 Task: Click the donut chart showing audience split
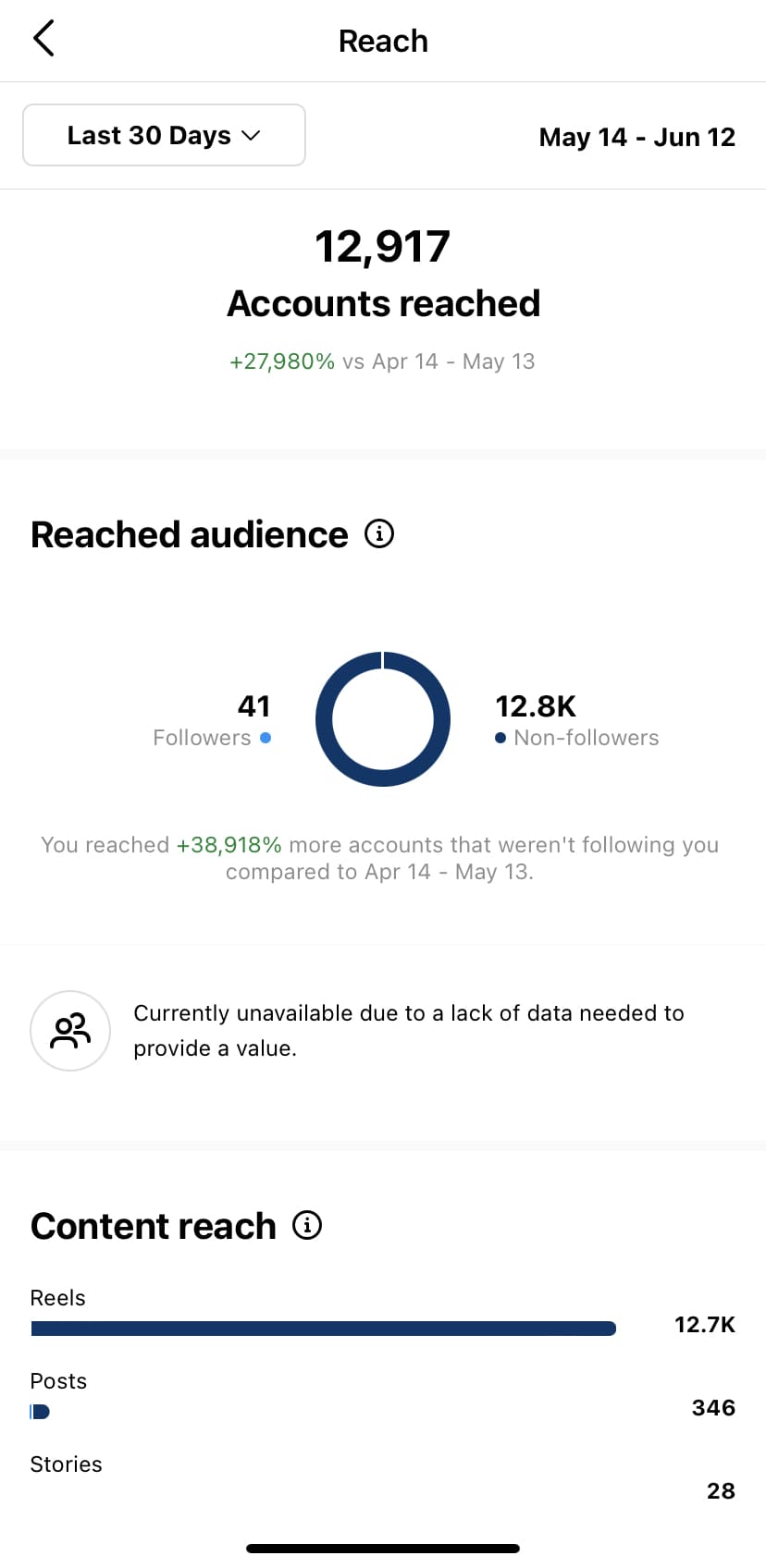click(383, 719)
